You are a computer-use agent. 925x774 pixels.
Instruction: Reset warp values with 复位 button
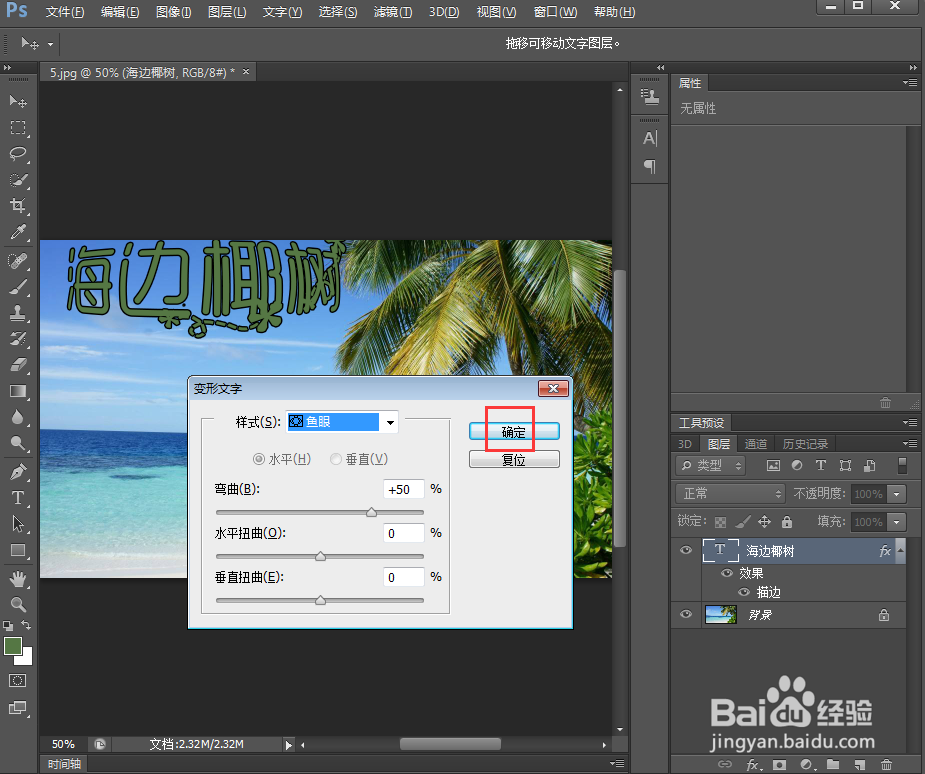(x=513, y=458)
